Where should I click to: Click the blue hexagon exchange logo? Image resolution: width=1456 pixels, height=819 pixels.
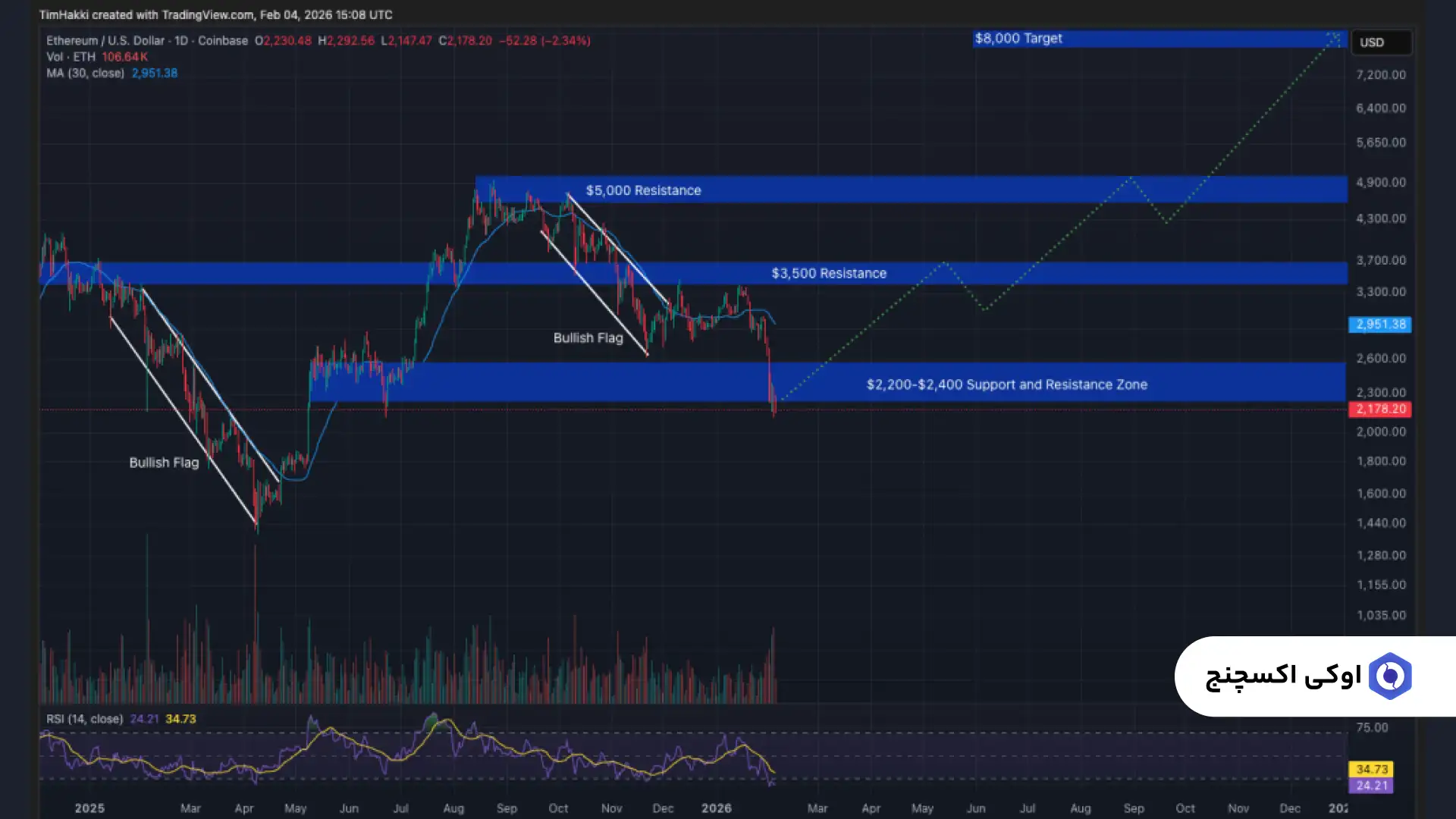(x=1389, y=676)
